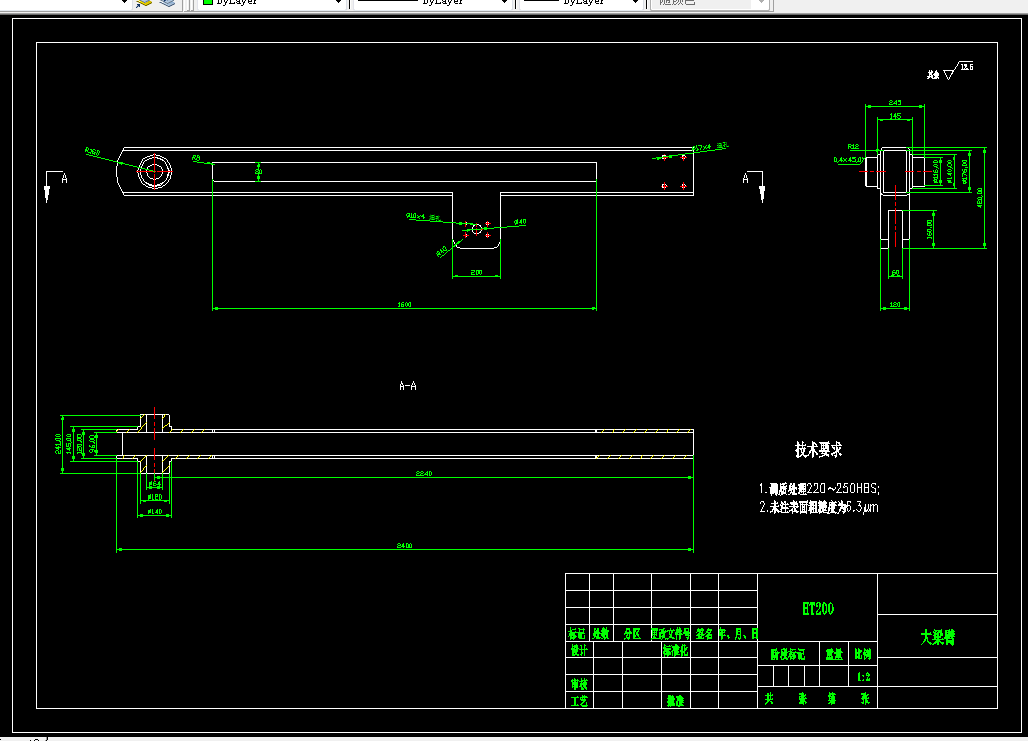Select the 标记 title block cell
The image size is (1028, 741).
[x=576, y=634]
